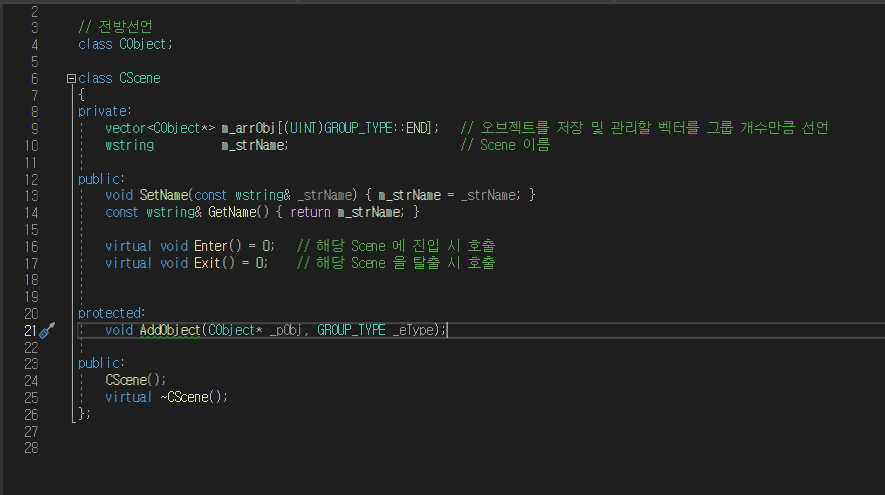
Task: Collapse the class CScene code block
Action: 71,78
